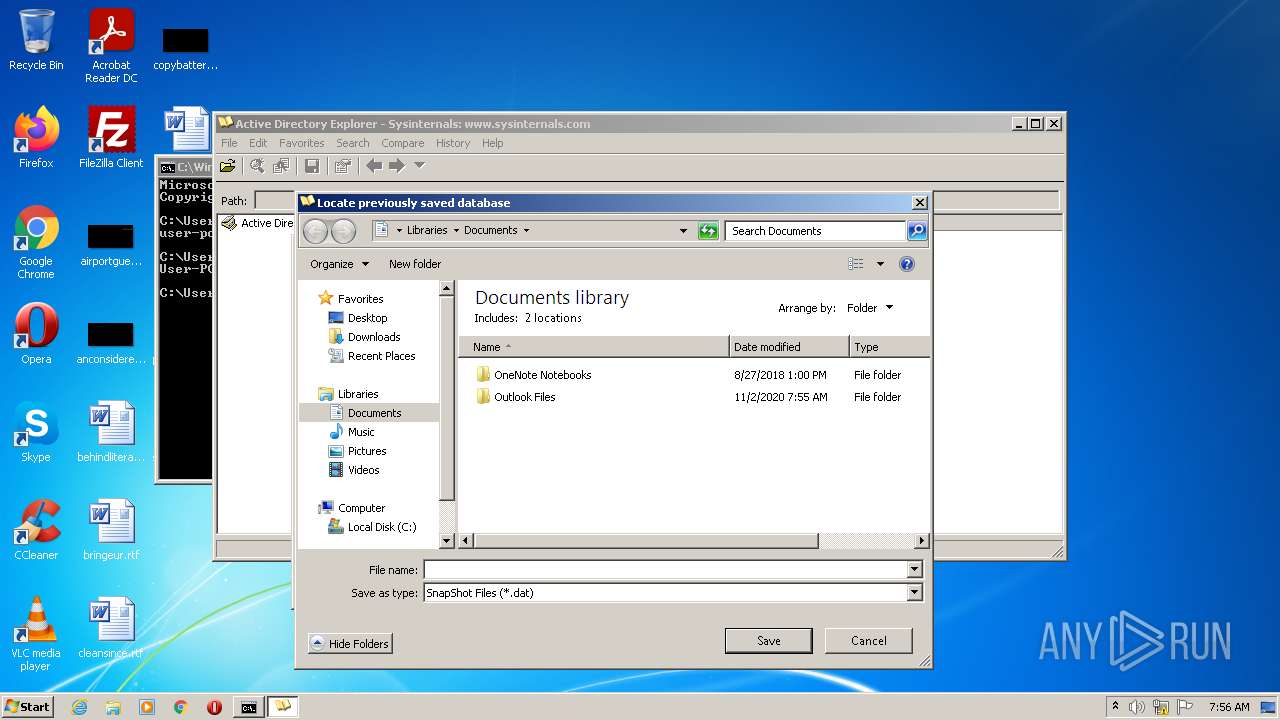Viewport: 1280px width, 720px height.
Task: Click the volume speaker icon in system tray
Action: pos(1137,707)
